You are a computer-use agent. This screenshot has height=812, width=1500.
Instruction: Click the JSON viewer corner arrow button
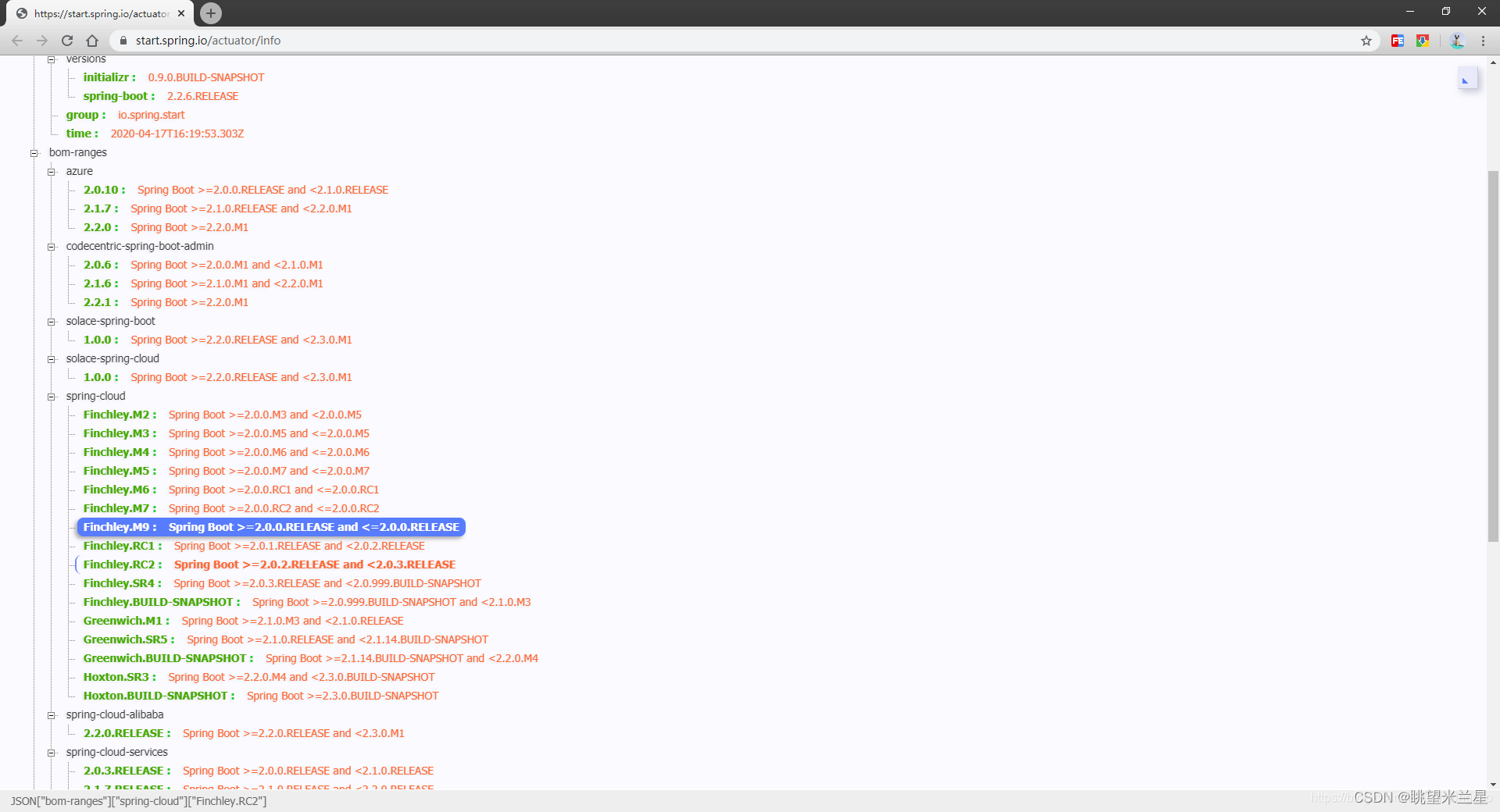[x=1467, y=79]
